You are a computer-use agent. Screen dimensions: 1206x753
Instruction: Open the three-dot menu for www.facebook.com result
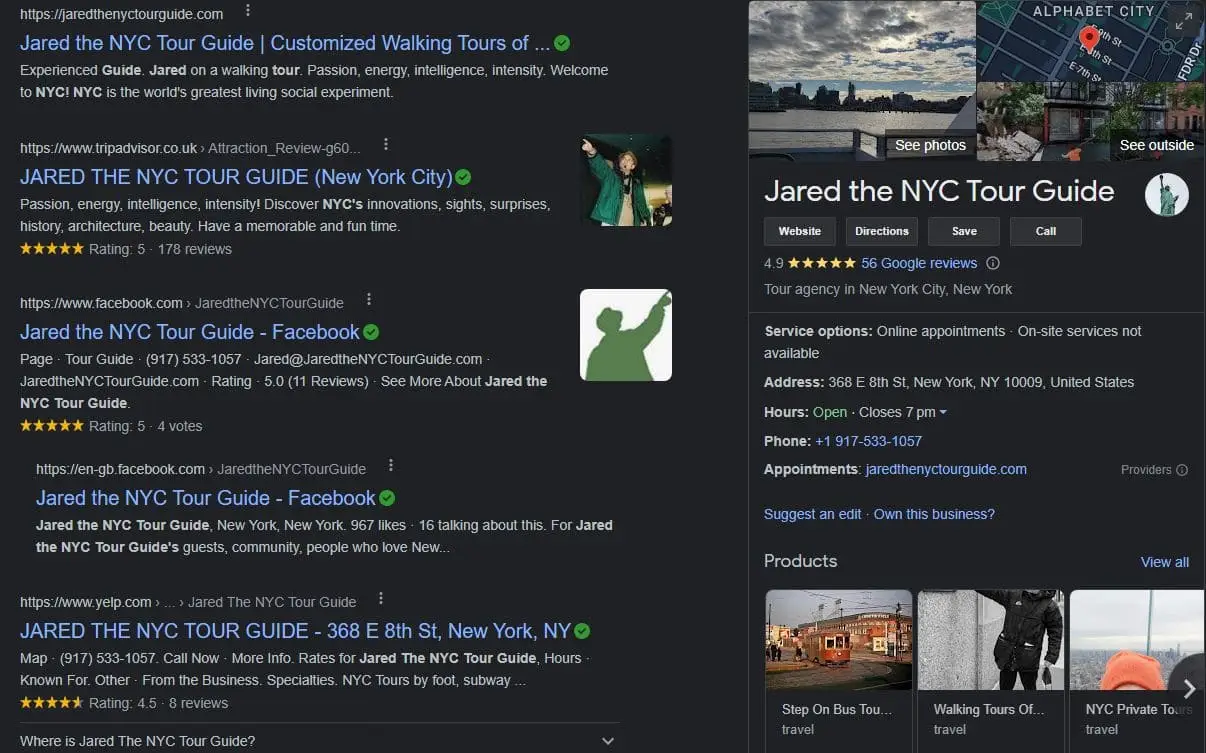(369, 300)
